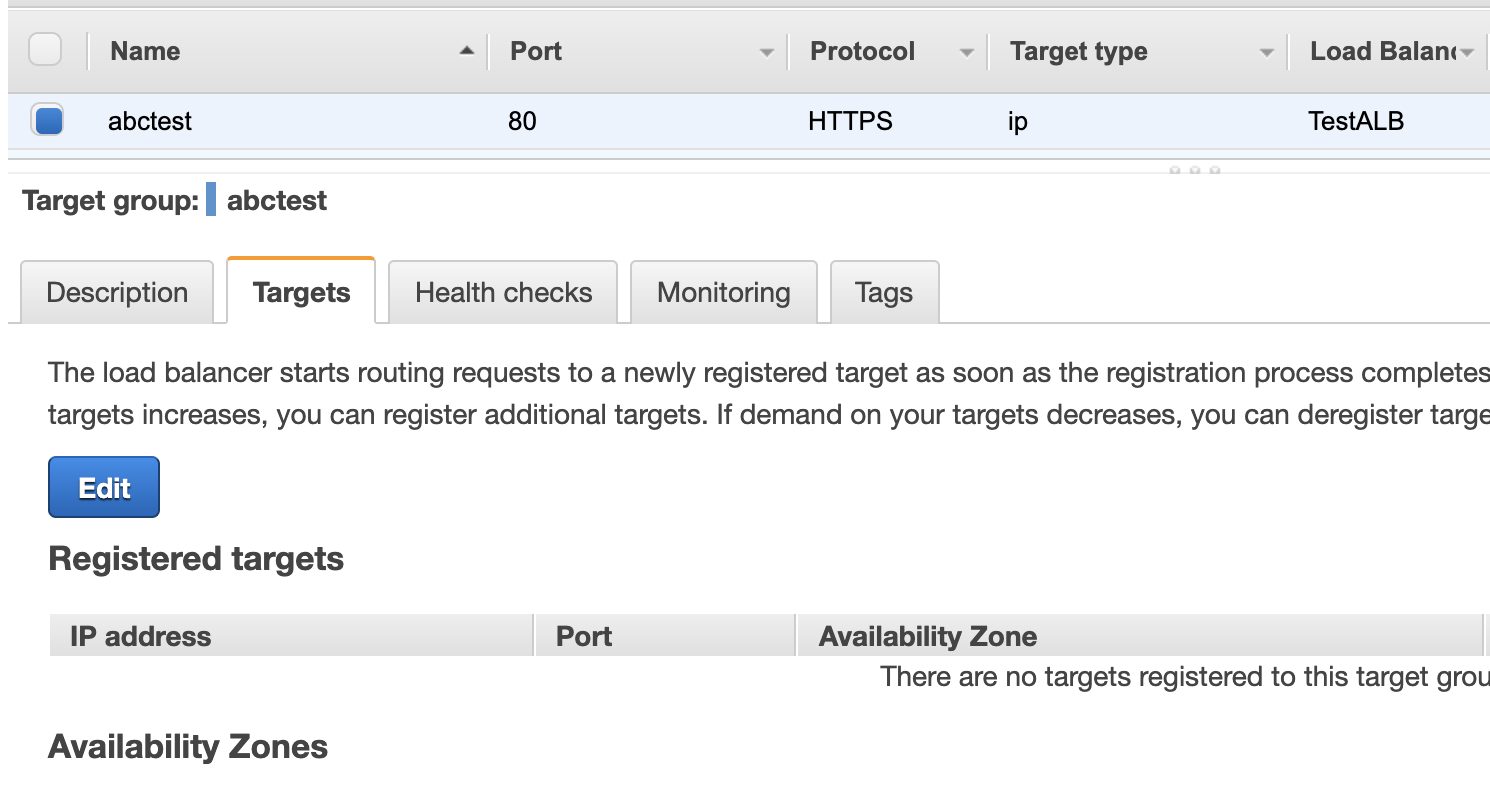Click the TestALB load balancer cell
The image size is (1490, 786).
pos(1356,122)
